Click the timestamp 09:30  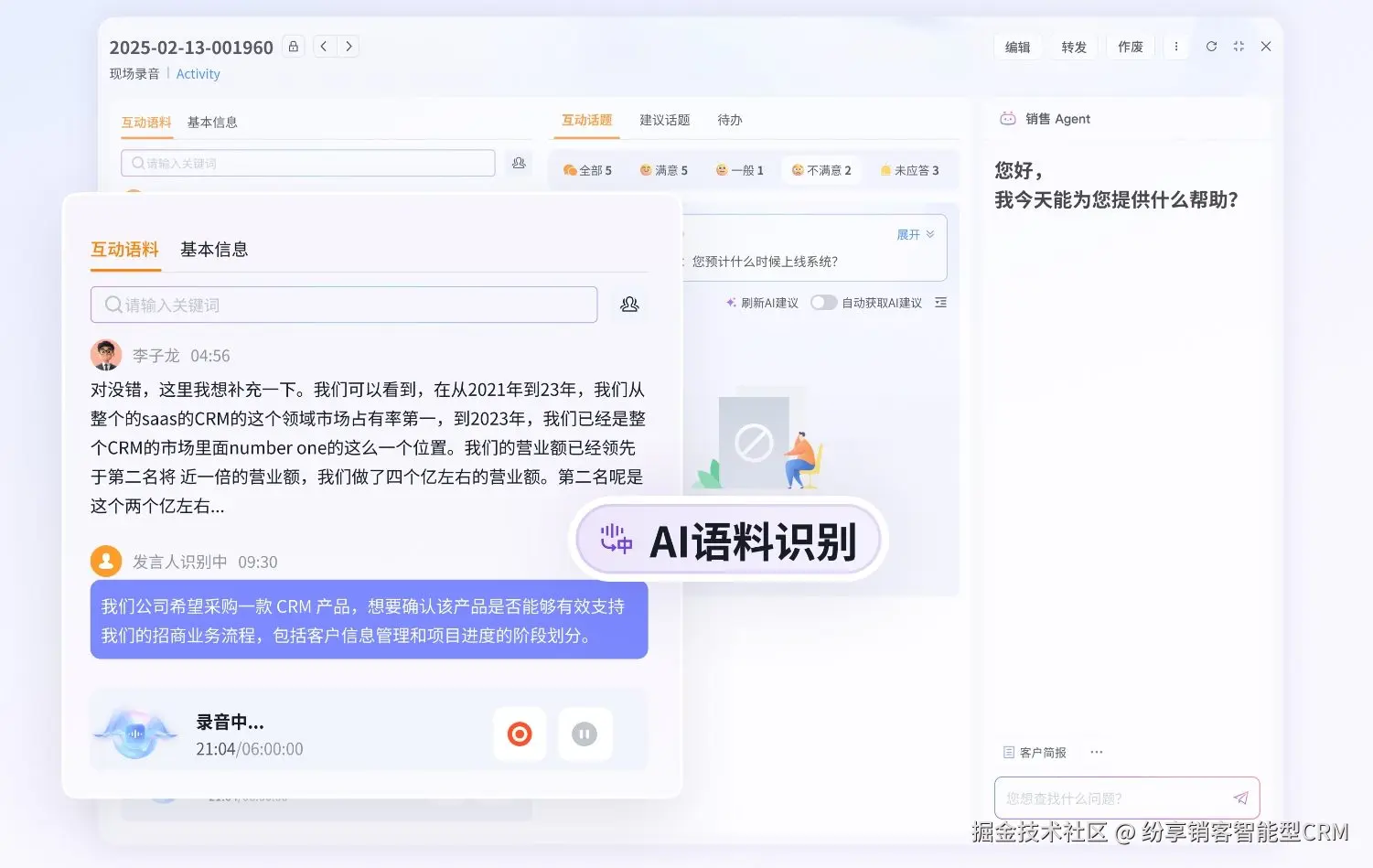point(257,562)
